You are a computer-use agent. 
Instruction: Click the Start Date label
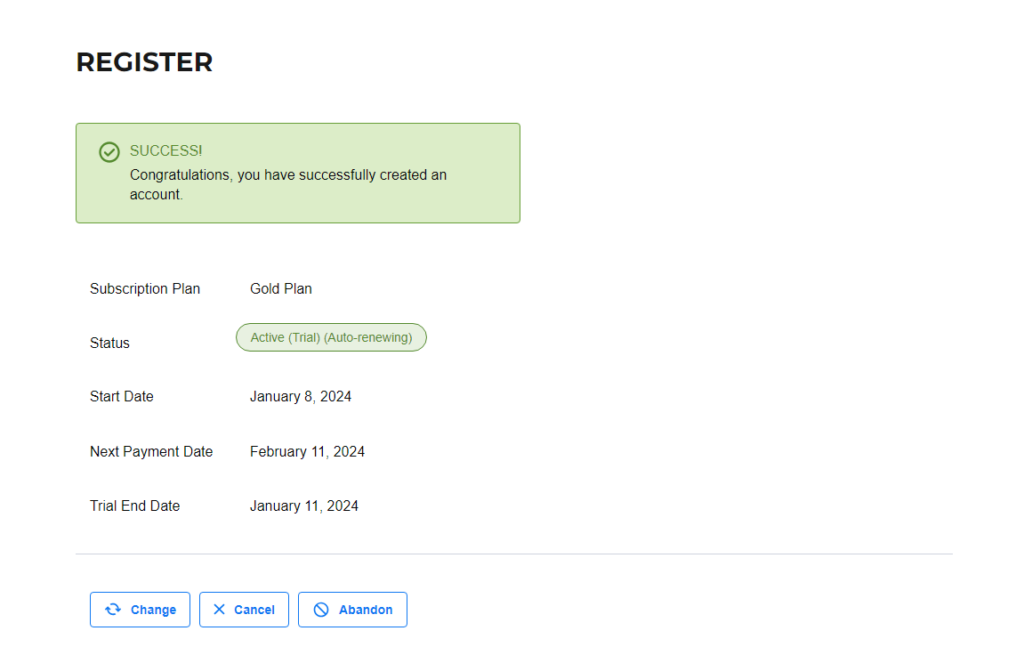[x=121, y=396]
